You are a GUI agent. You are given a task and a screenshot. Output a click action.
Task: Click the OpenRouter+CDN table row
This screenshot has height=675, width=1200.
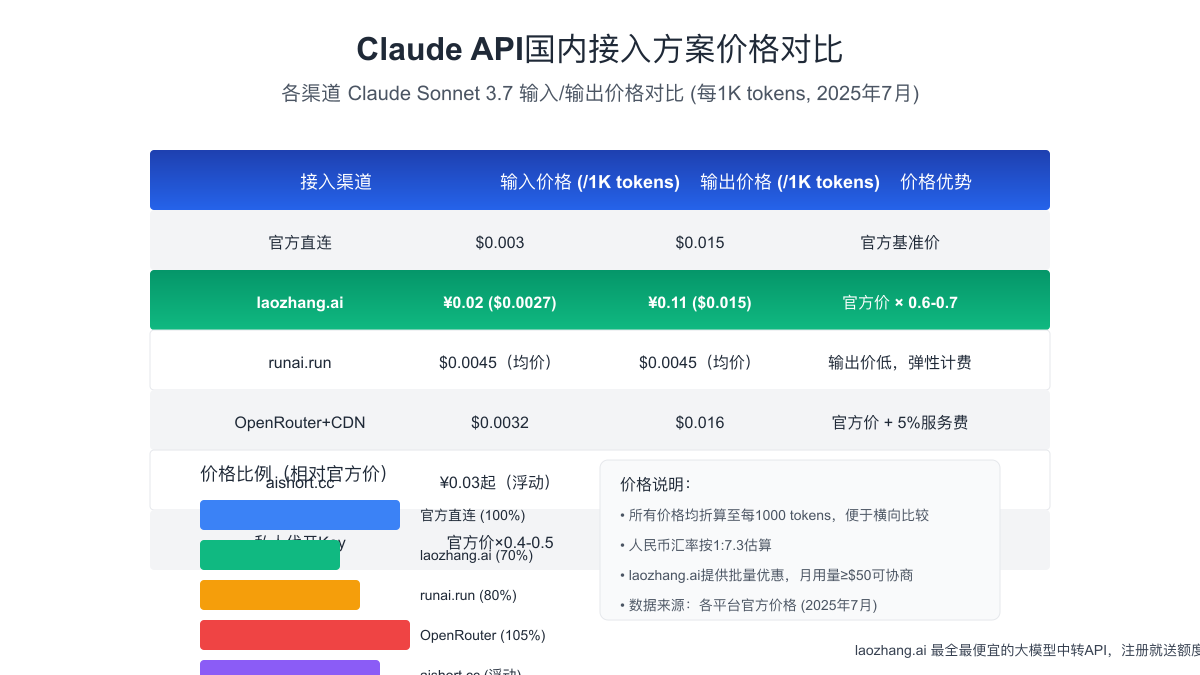click(600, 422)
